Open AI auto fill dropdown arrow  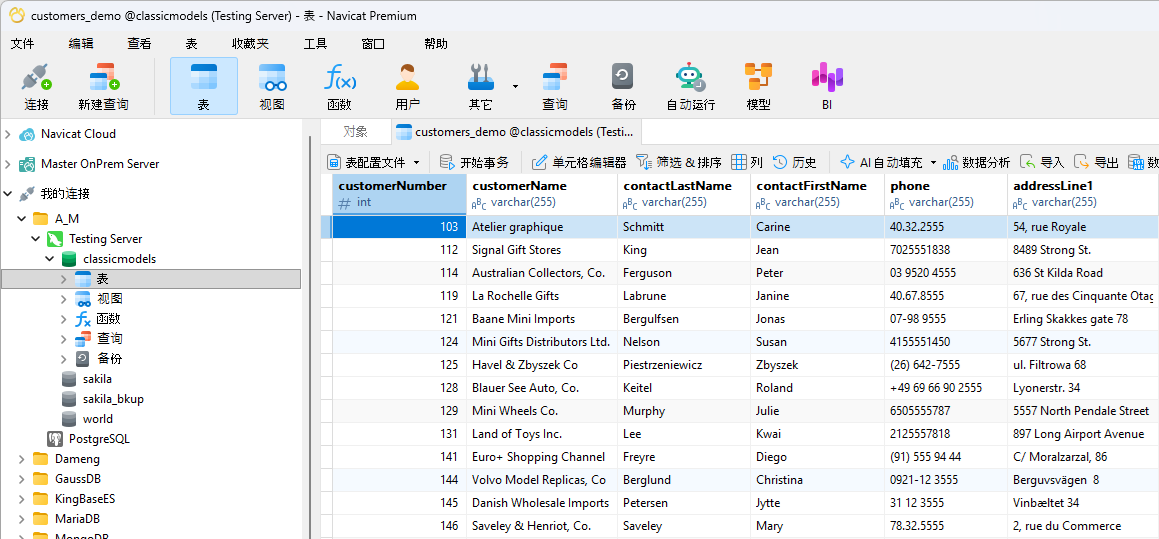(x=933, y=162)
